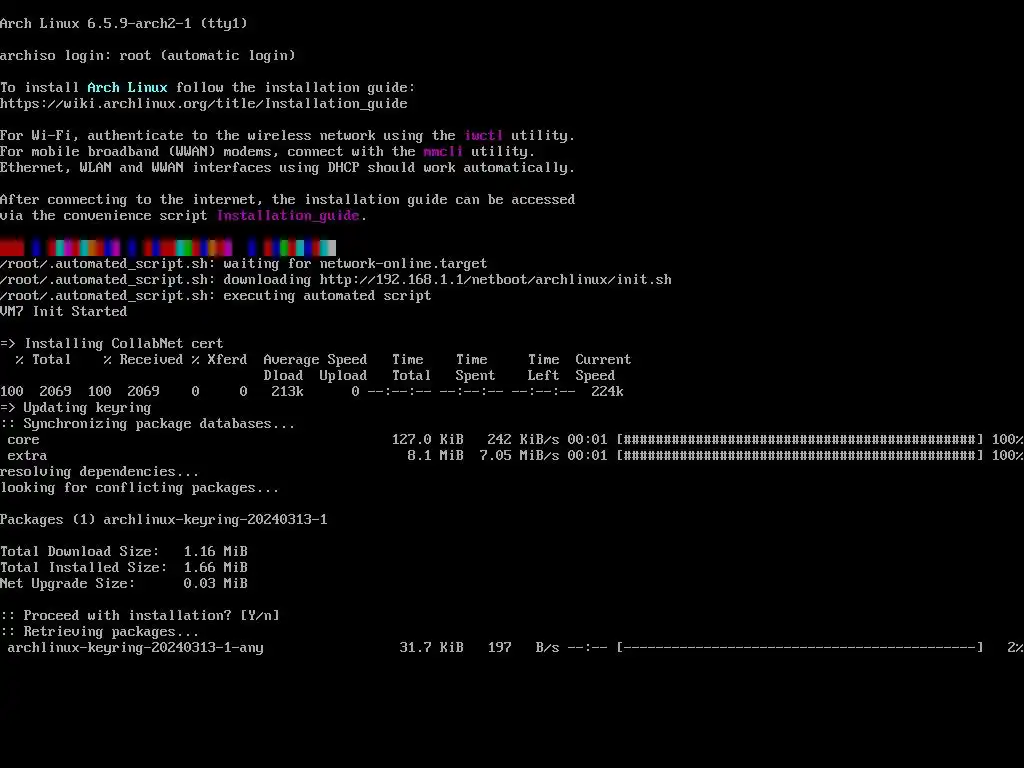Click the 'core' database progress bar
The image size is (1024, 768).
[x=800, y=440]
